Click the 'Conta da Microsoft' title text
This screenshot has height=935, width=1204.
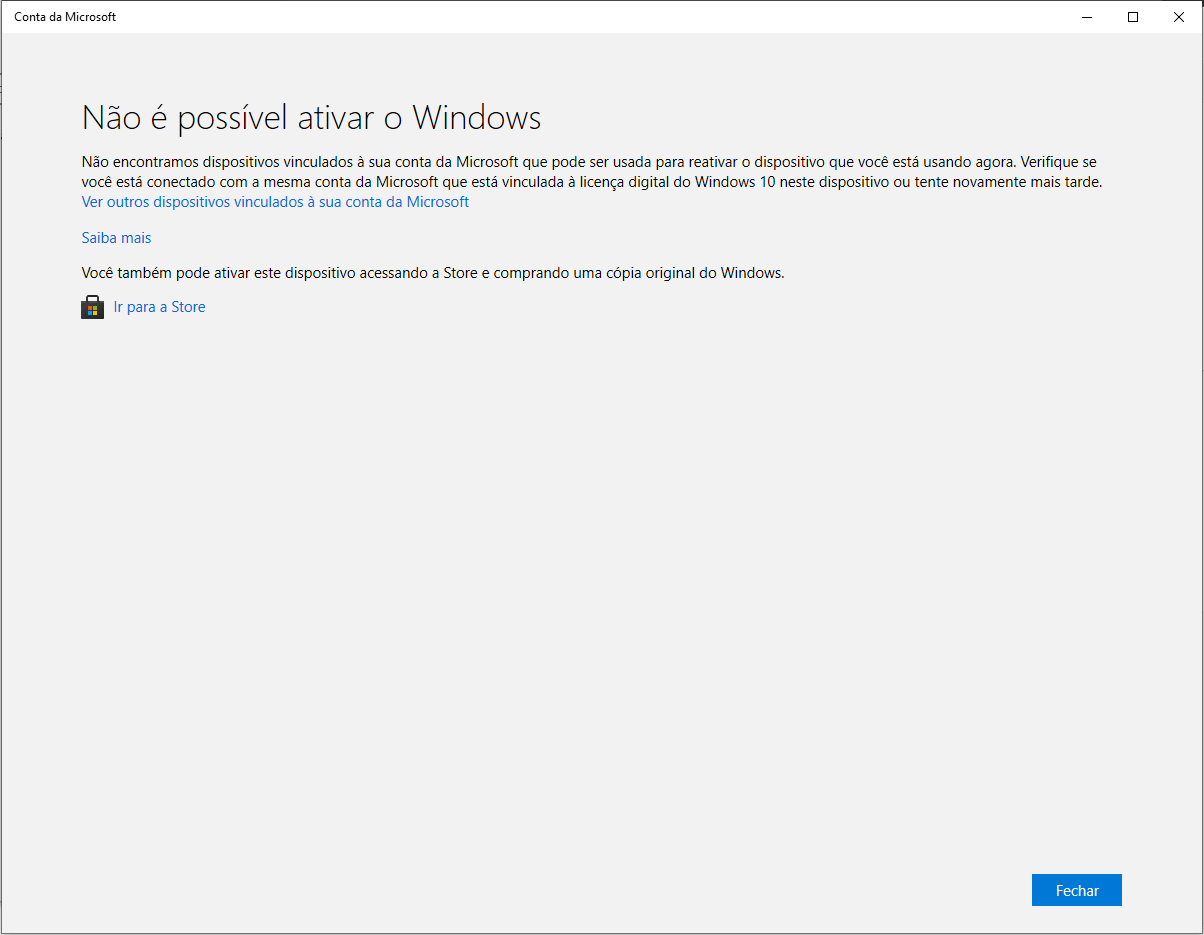click(65, 17)
